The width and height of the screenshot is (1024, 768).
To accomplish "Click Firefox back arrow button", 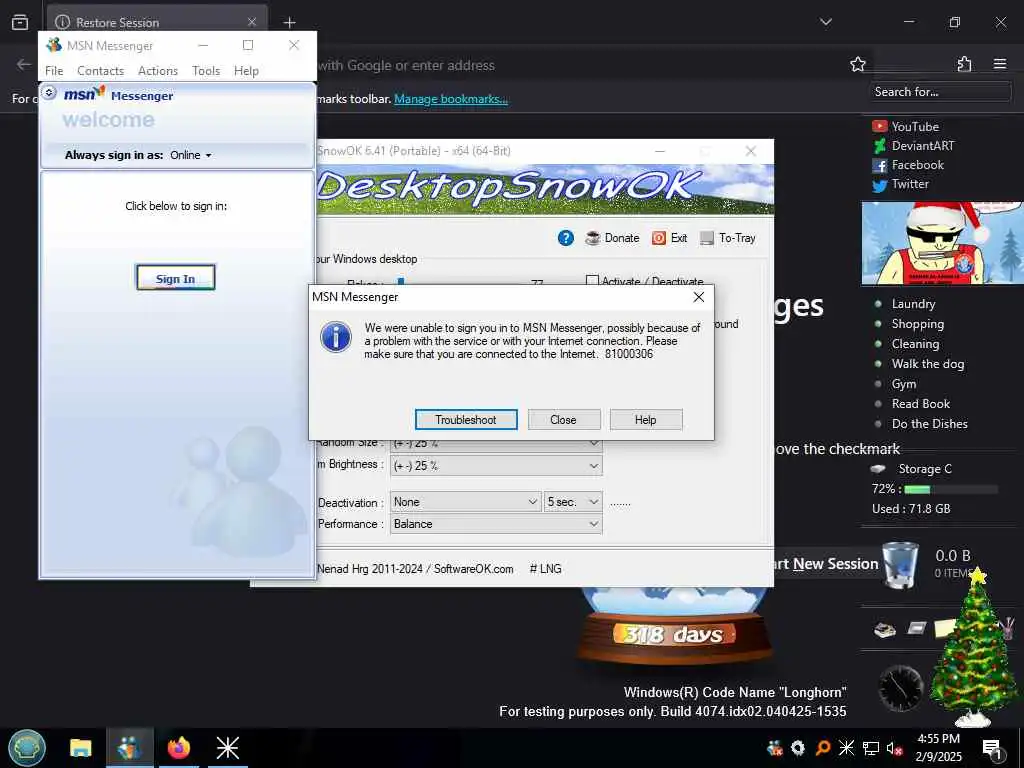I will point(24,64).
